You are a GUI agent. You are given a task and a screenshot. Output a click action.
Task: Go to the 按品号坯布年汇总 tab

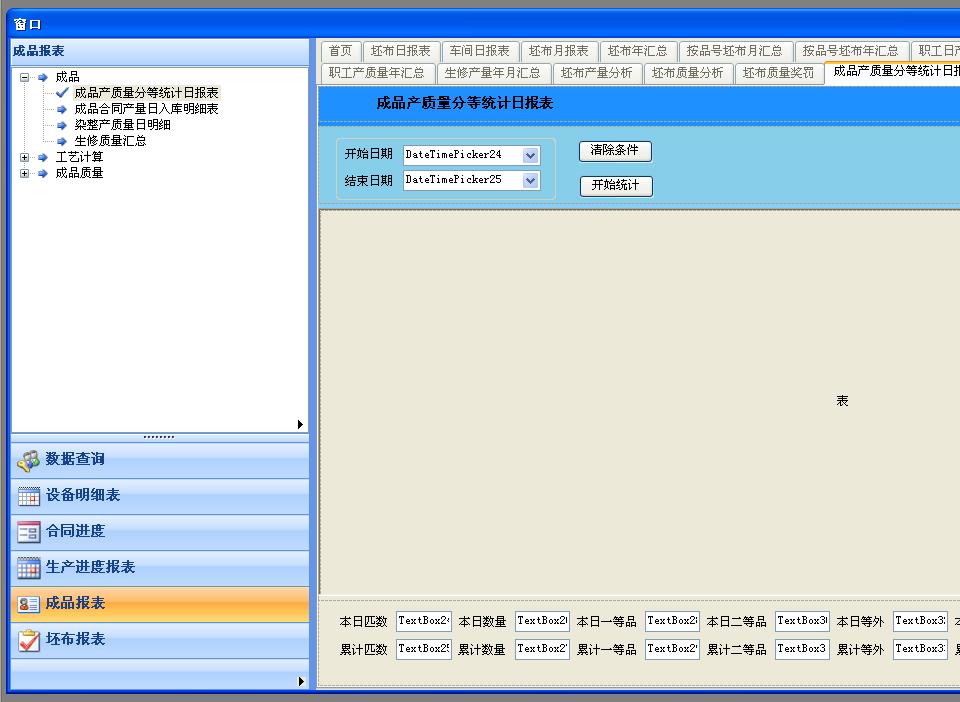tap(851, 51)
